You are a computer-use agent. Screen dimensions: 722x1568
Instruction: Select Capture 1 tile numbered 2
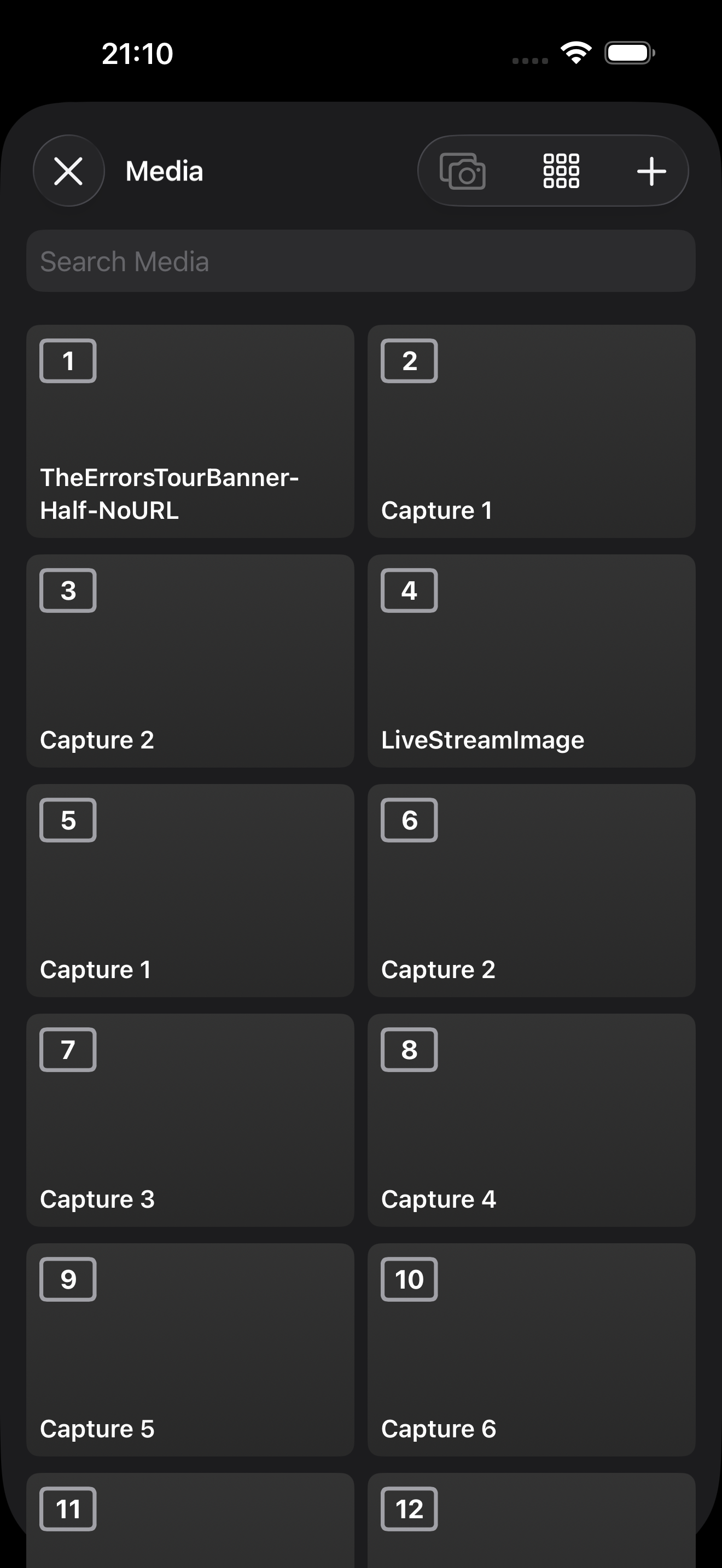(x=531, y=431)
